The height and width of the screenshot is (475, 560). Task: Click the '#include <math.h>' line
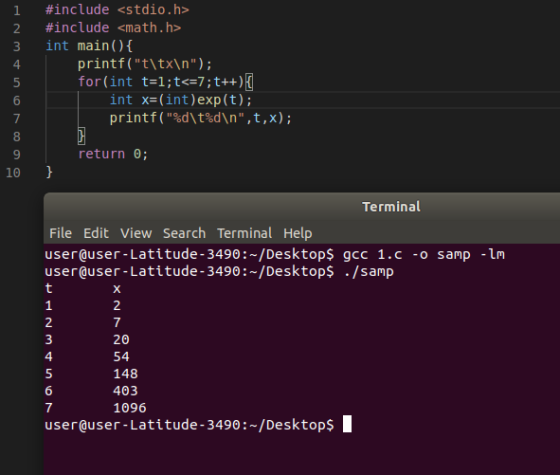(x=113, y=28)
